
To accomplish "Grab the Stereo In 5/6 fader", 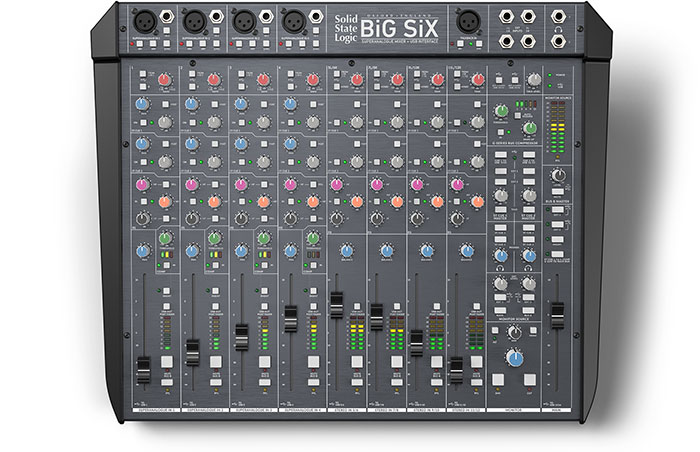I will point(336,305).
